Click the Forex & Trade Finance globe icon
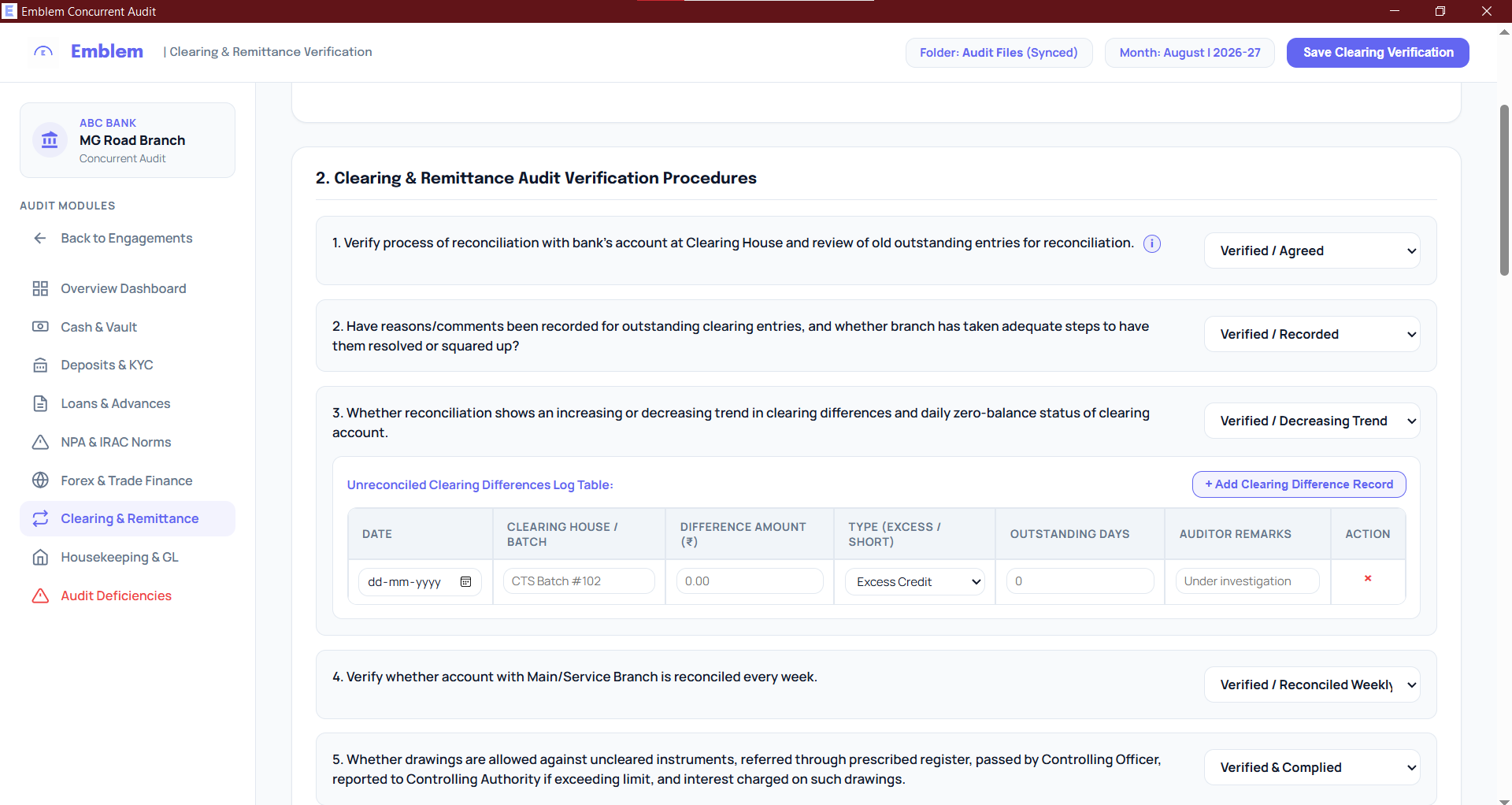Screen dimensions: 1512x805 40,480
